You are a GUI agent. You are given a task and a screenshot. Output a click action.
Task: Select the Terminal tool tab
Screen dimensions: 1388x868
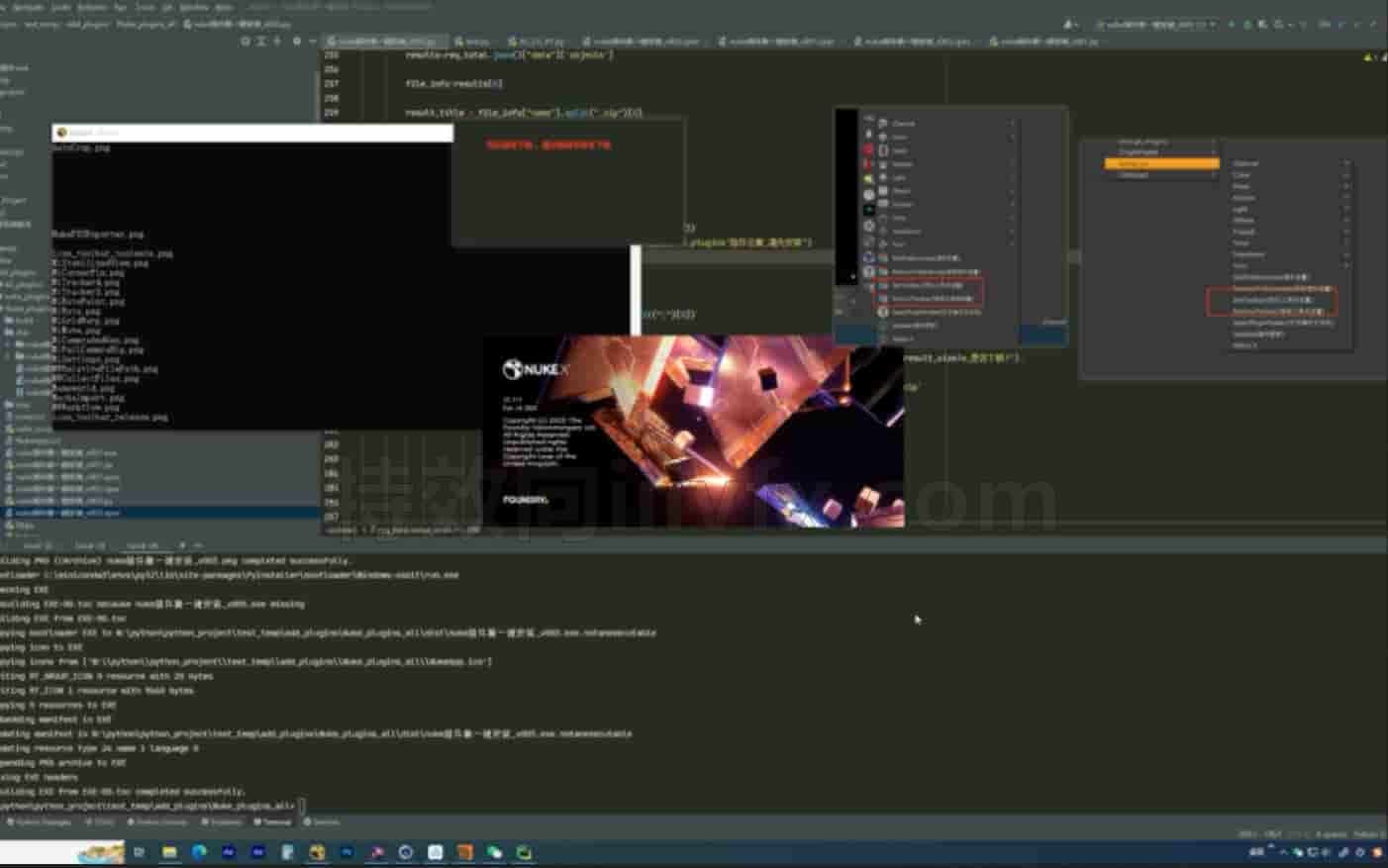coord(273,822)
